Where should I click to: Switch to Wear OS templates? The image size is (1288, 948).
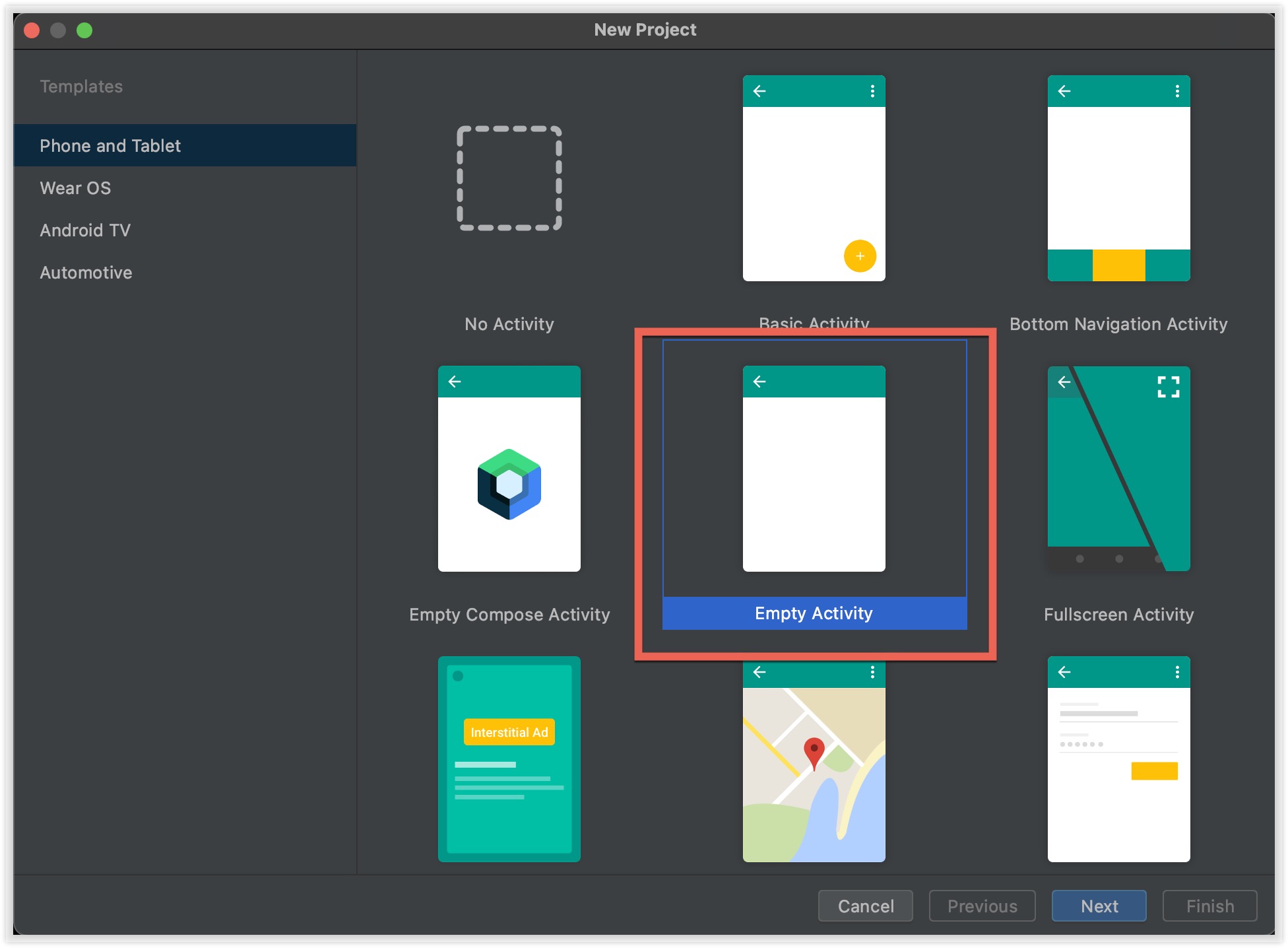click(75, 187)
